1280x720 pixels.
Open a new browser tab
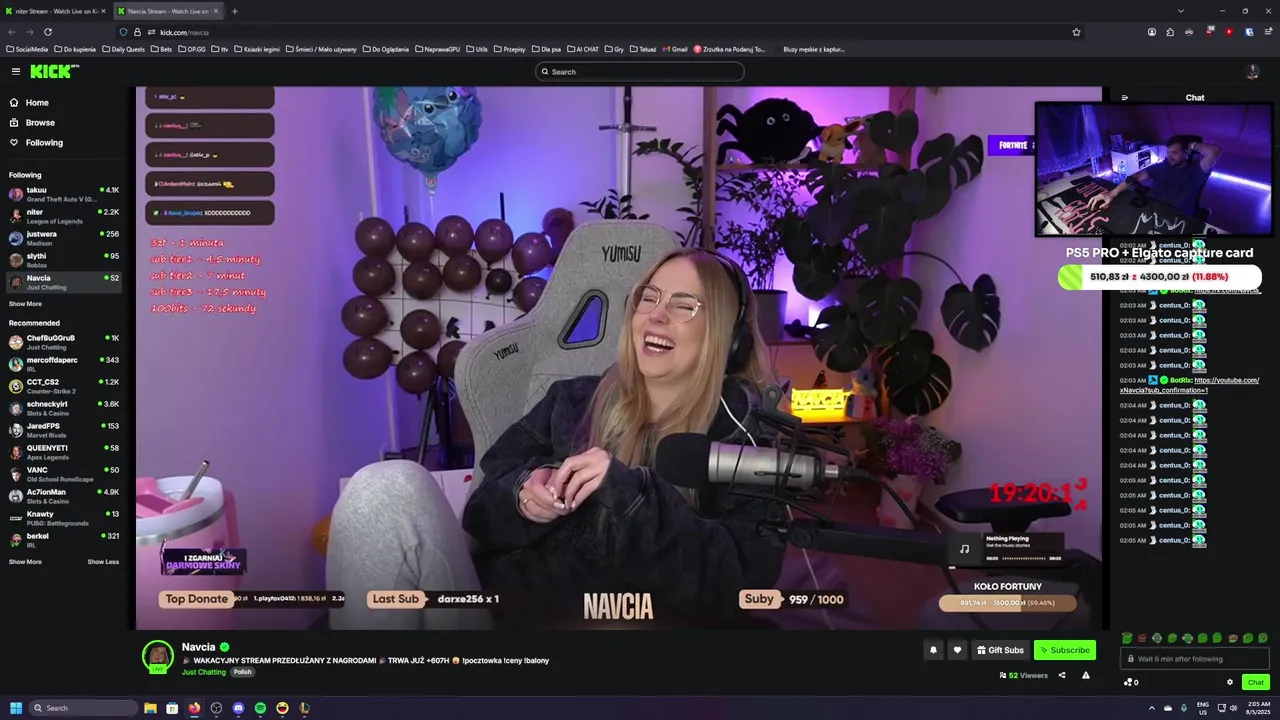[x=235, y=11]
